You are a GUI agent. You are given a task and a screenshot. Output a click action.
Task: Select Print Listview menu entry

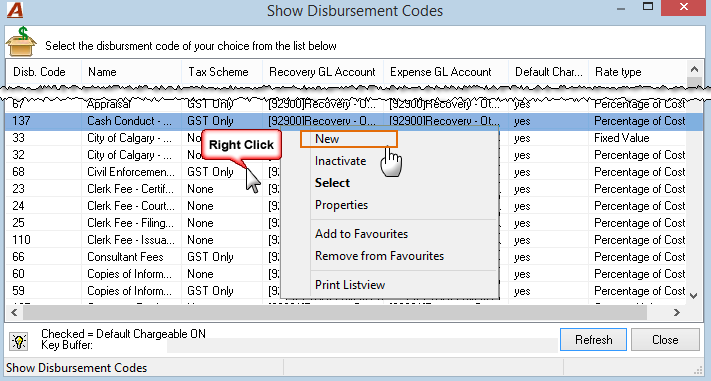(350, 285)
